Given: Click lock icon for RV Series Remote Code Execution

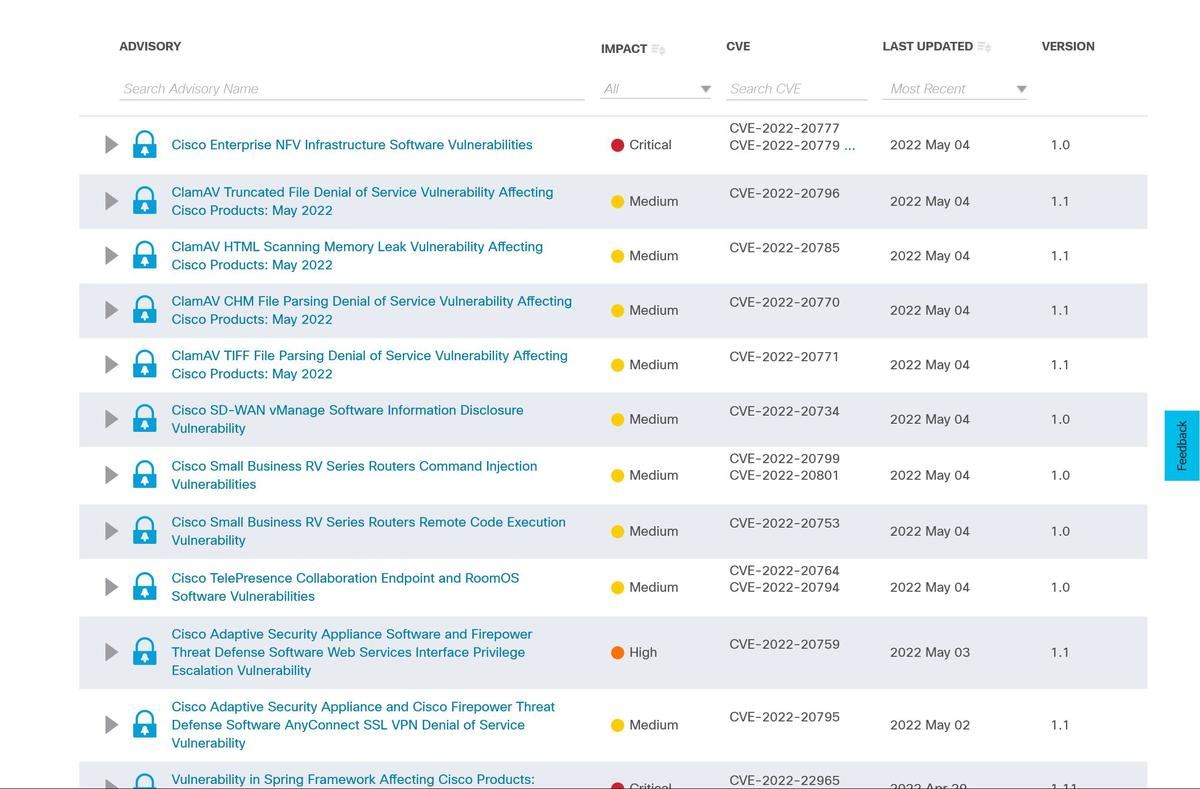Looking at the screenshot, I should point(145,530).
